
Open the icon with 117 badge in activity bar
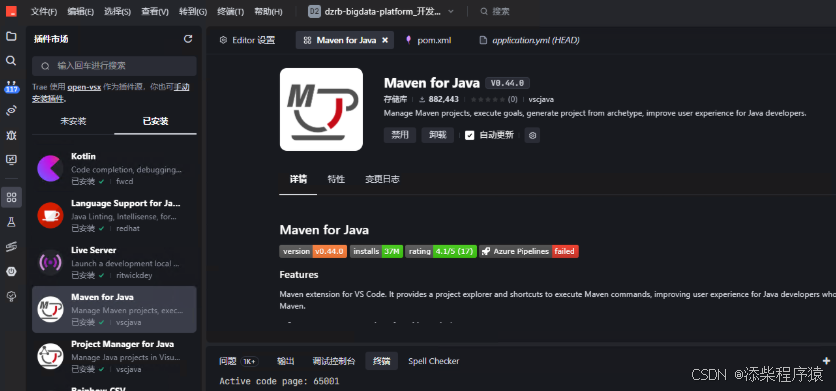click(11, 87)
